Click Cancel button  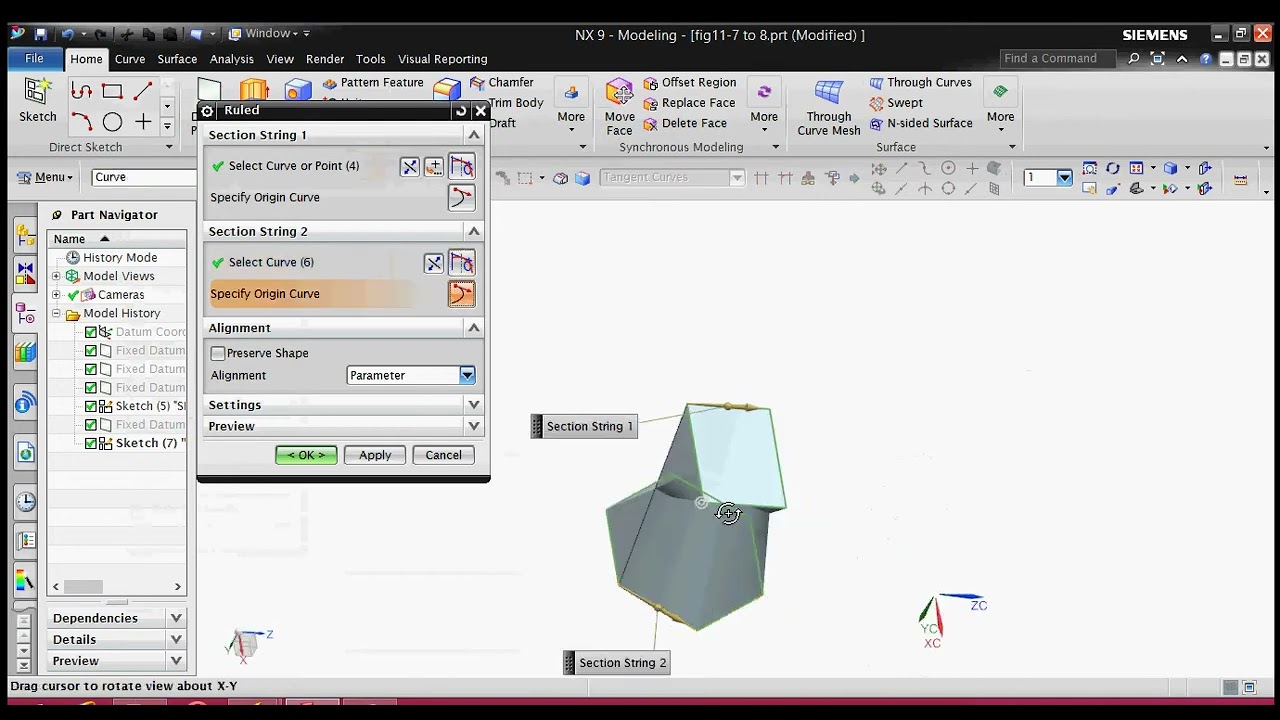tap(443, 455)
